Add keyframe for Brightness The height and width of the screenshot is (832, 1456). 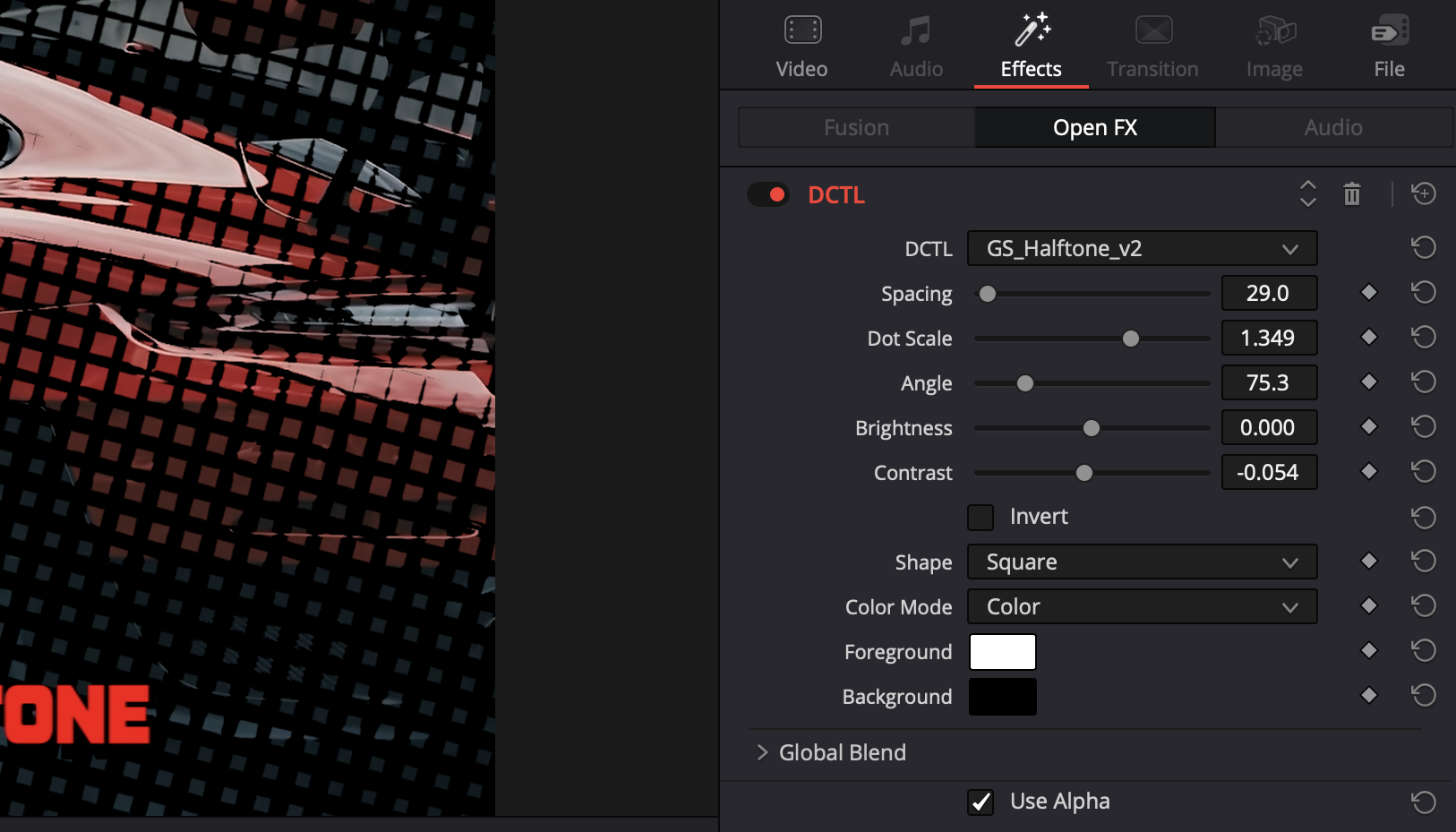[1368, 426]
